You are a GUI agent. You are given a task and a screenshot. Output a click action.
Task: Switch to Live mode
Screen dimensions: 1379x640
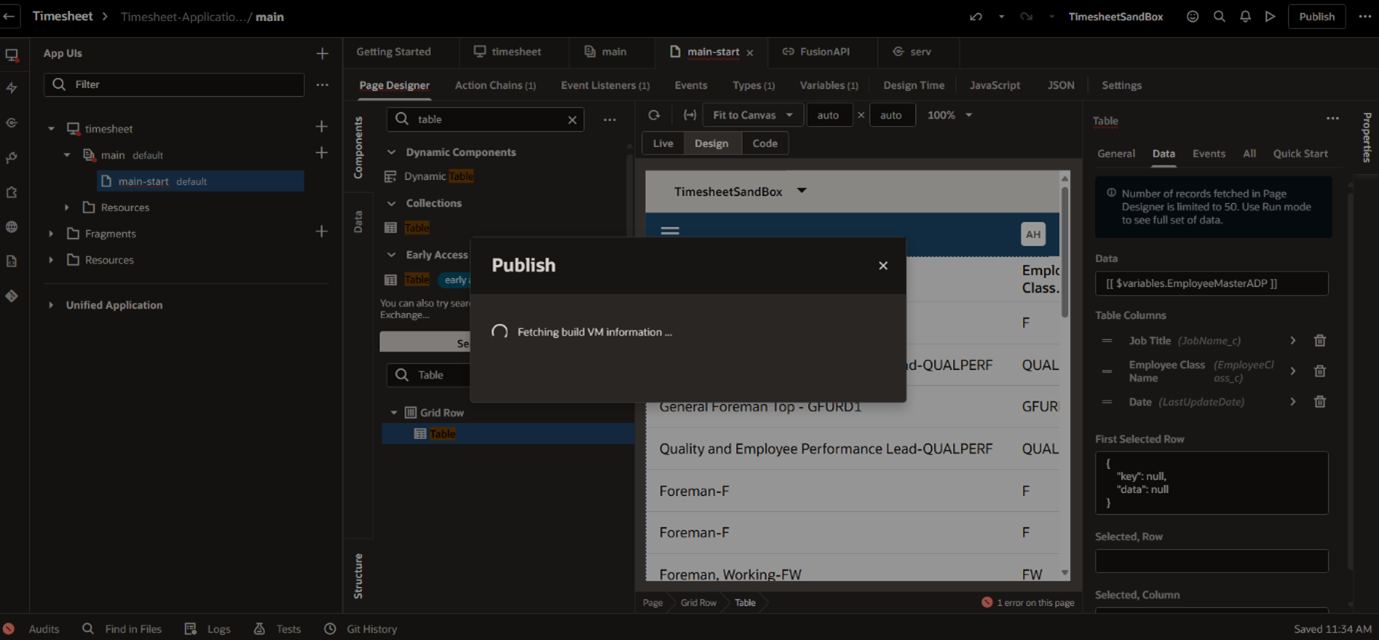point(663,143)
